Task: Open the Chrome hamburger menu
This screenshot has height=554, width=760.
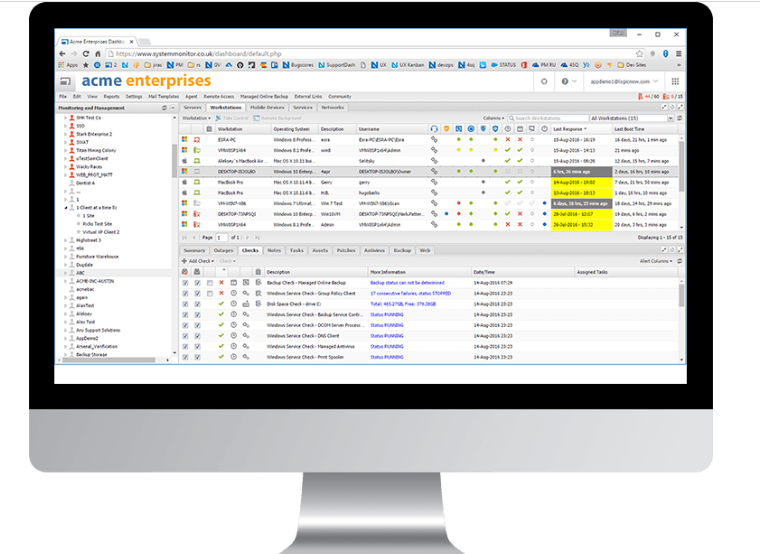Action: (679, 54)
